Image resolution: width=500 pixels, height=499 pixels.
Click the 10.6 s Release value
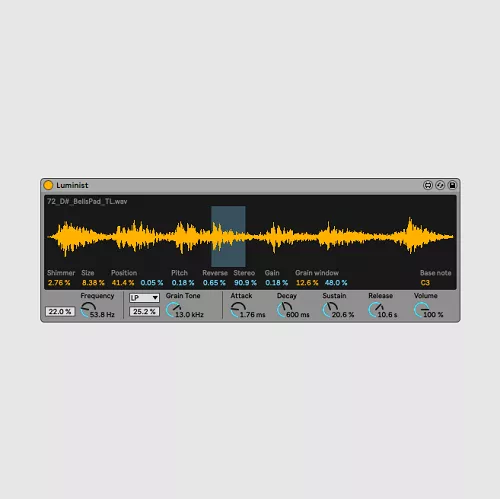click(x=387, y=315)
